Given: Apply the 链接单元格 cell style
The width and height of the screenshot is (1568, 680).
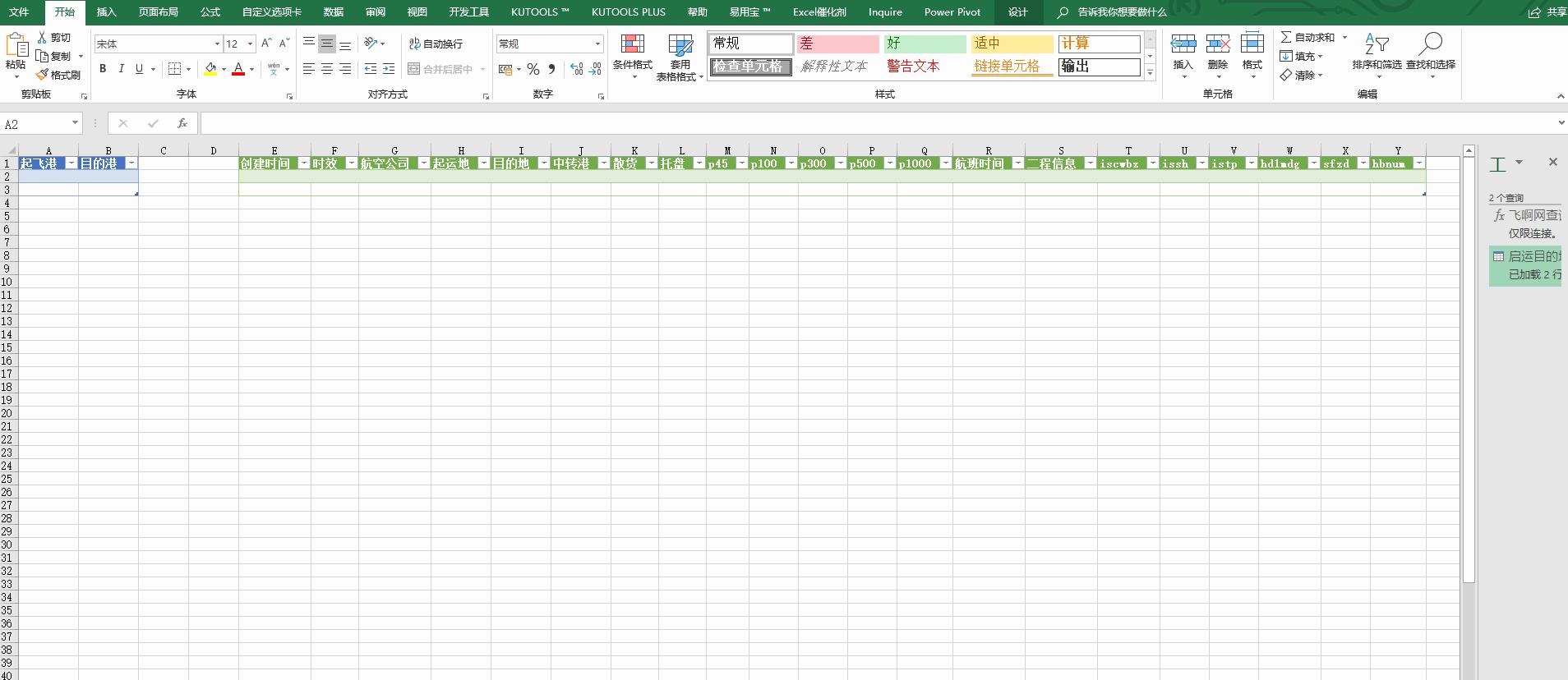Looking at the screenshot, I should tap(1012, 67).
